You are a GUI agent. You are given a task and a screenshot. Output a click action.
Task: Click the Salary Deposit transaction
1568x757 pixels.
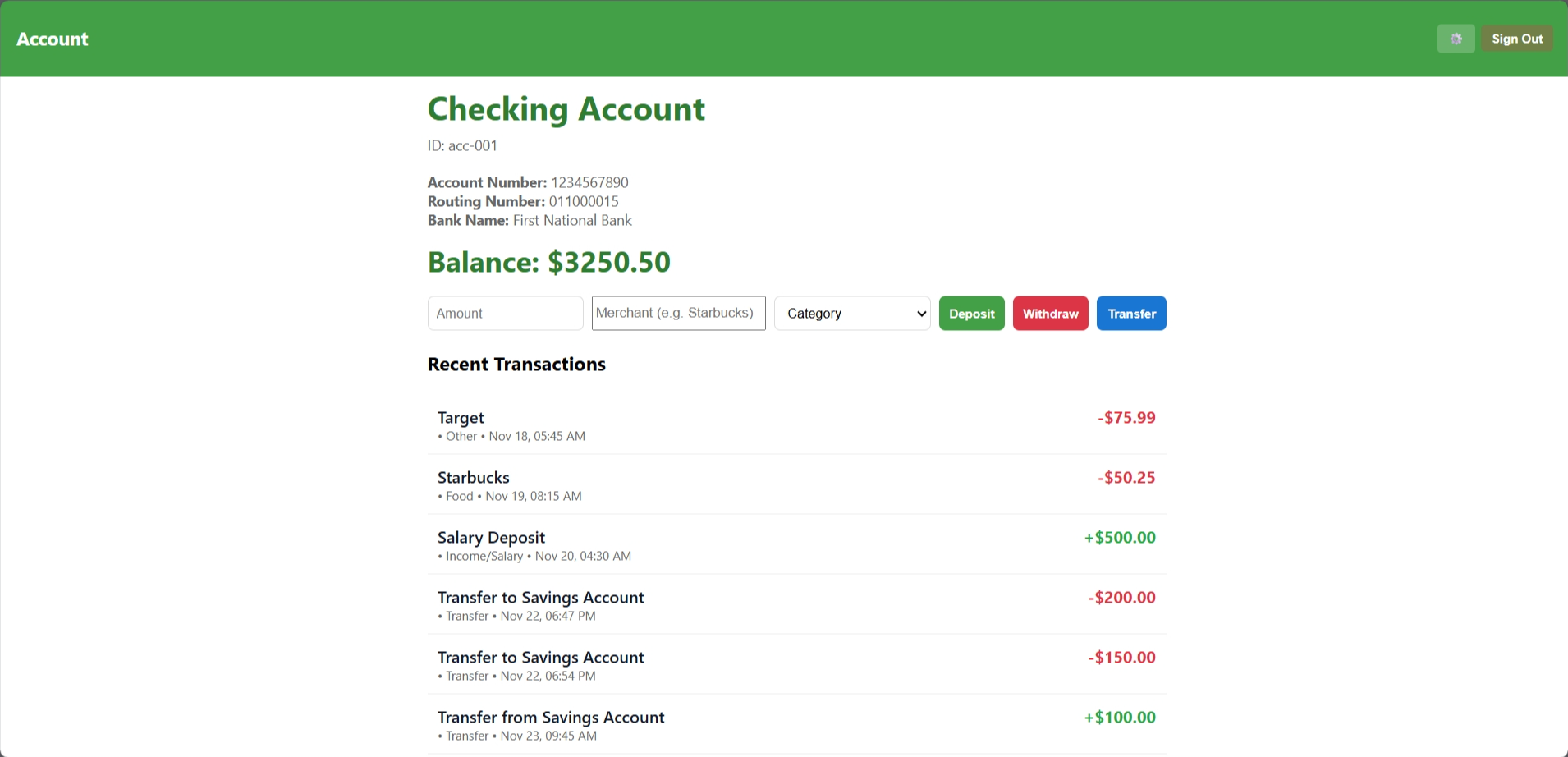click(491, 537)
